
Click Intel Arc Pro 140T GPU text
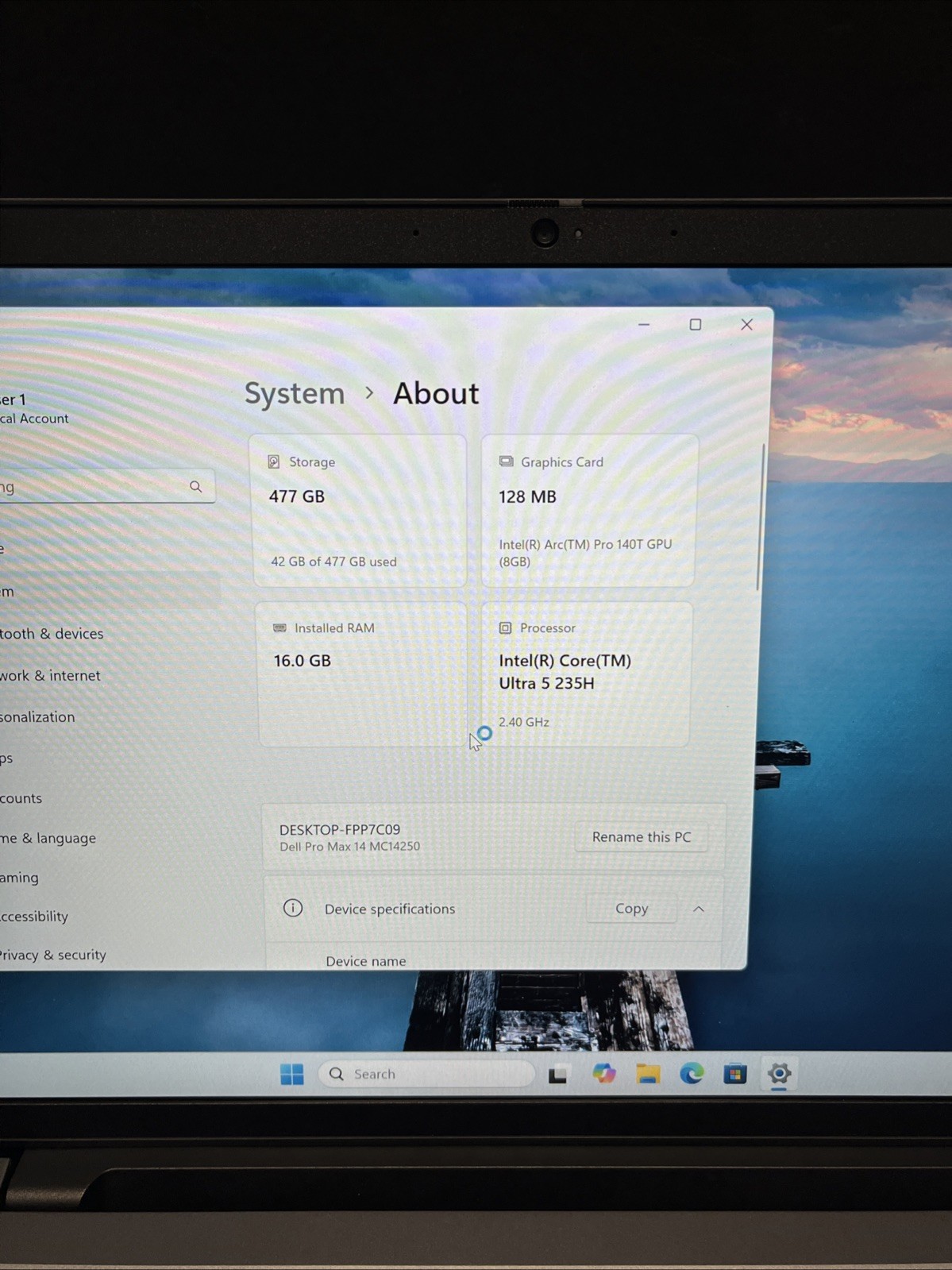[x=585, y=553]
